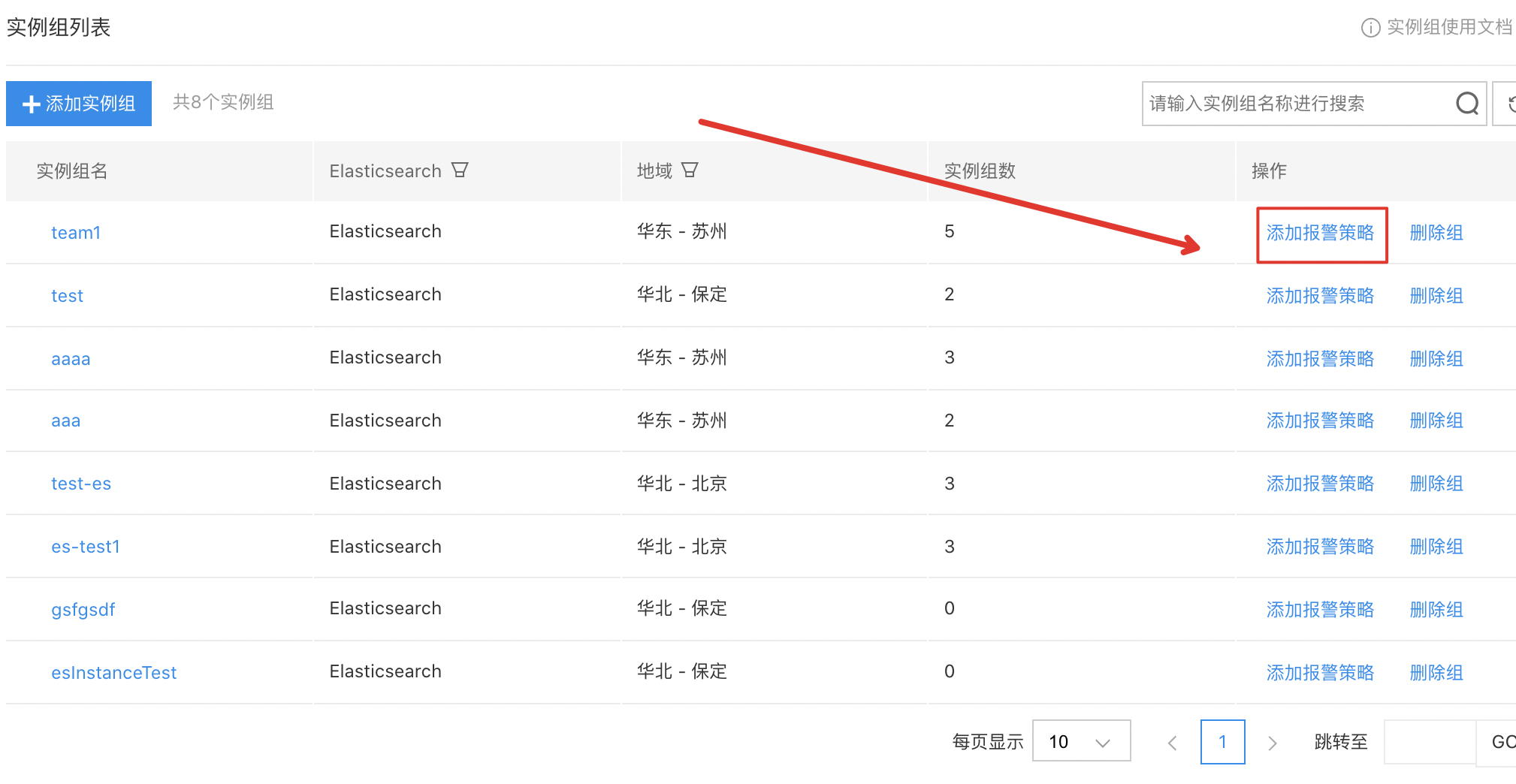The image size is (1516, 784).
Task: Open the 地域 column filter icon
Action: 690,170
